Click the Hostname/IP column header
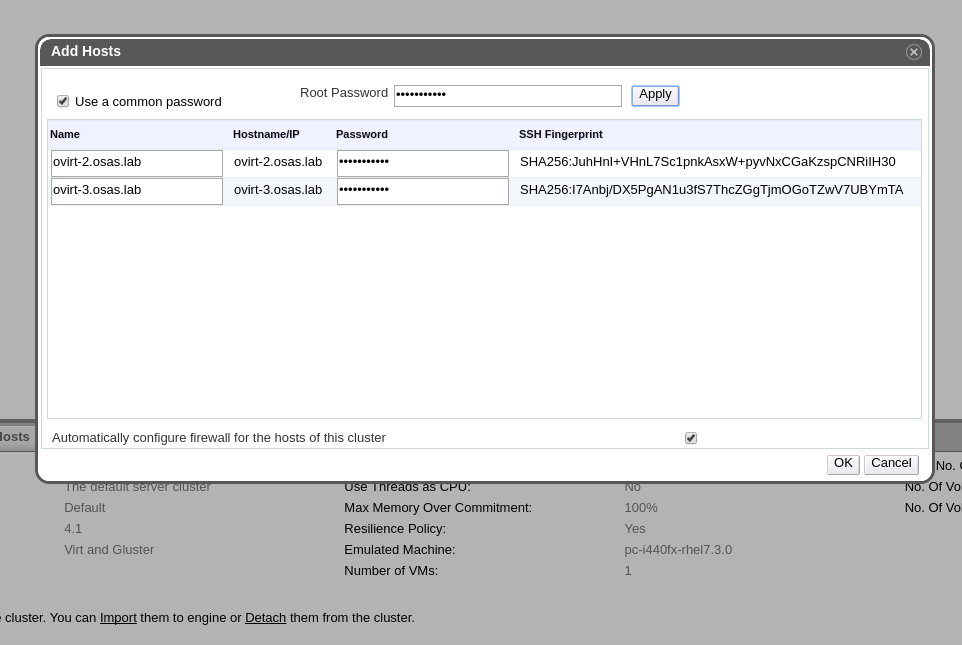Image resolution: width=962 pixels, height=645 pixels. [x=266, y=134]
